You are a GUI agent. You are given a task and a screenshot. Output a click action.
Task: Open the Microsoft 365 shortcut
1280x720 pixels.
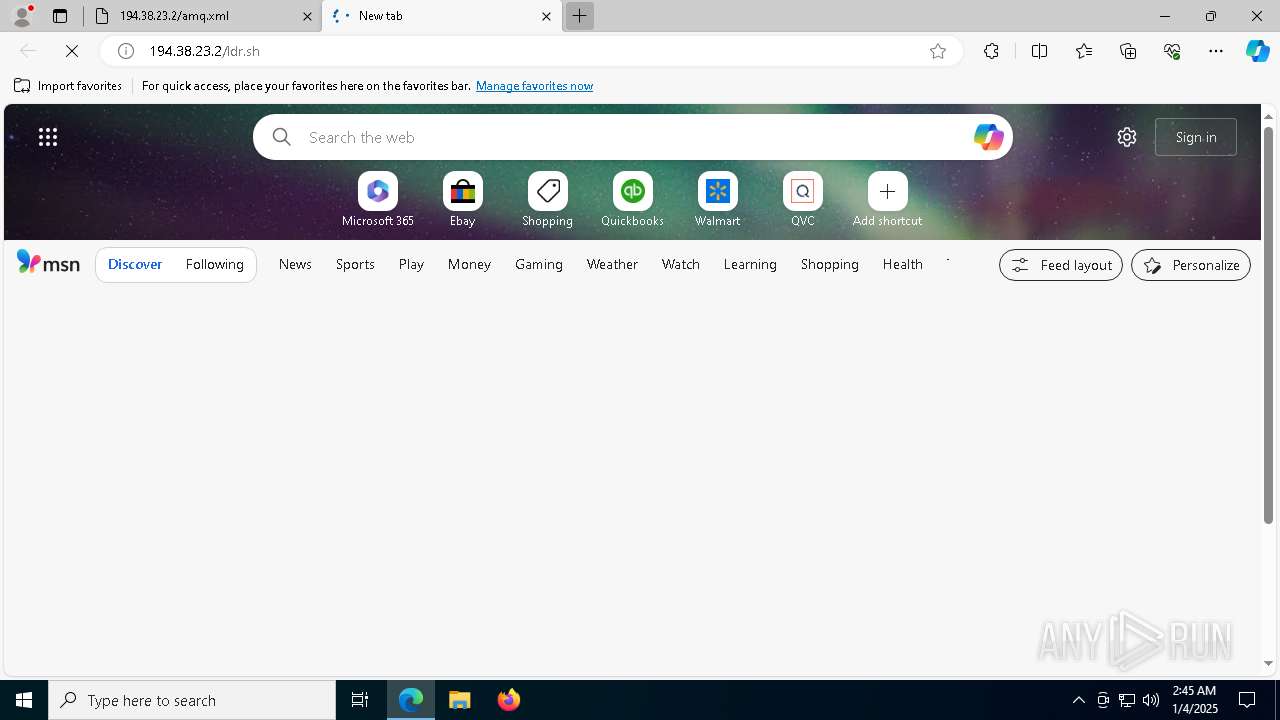(378, 200)
